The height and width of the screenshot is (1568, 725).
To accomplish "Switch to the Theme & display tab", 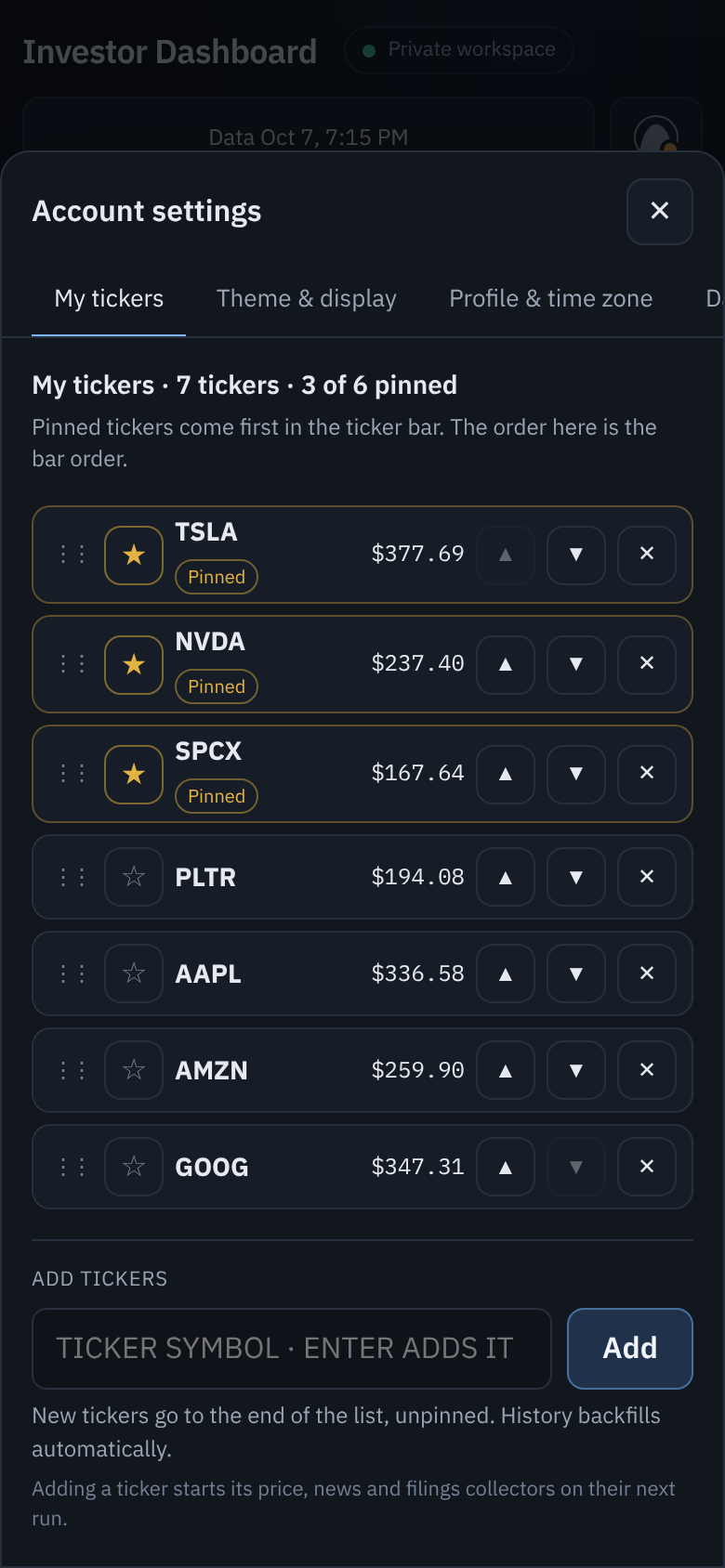I will tap(307, 299).
